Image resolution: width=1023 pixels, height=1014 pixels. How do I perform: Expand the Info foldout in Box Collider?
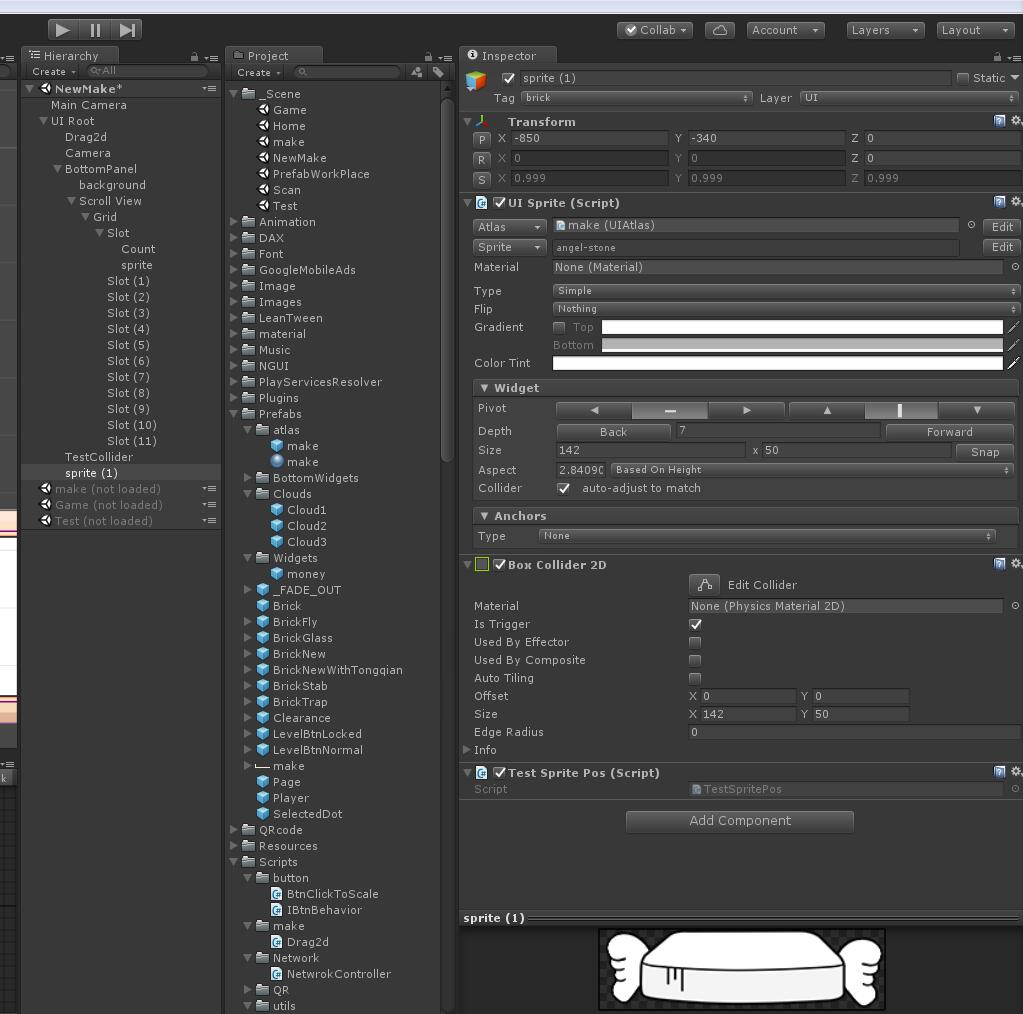466,750
